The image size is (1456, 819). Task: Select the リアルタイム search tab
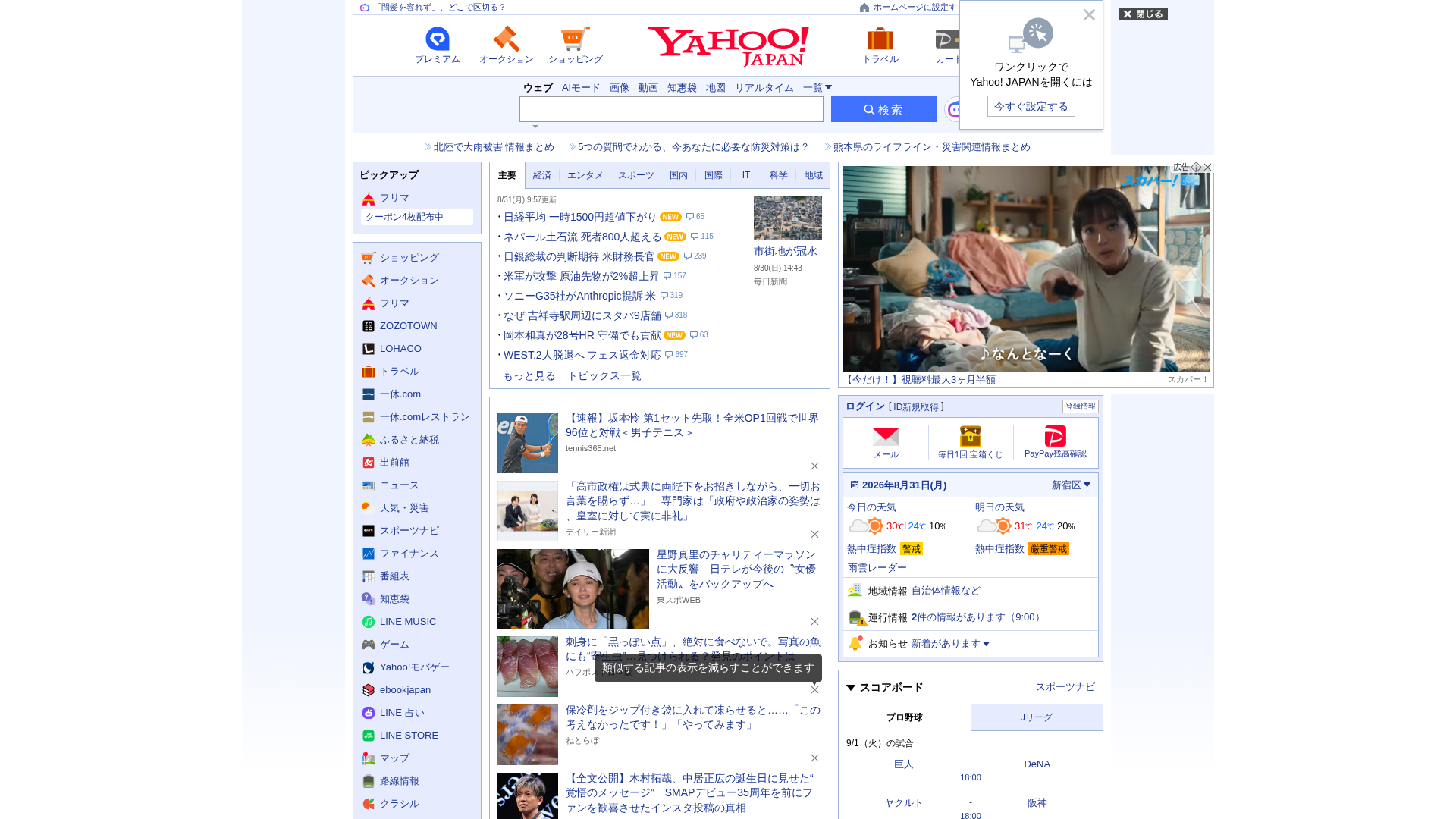pyautogui.click(x=764, y=88)
